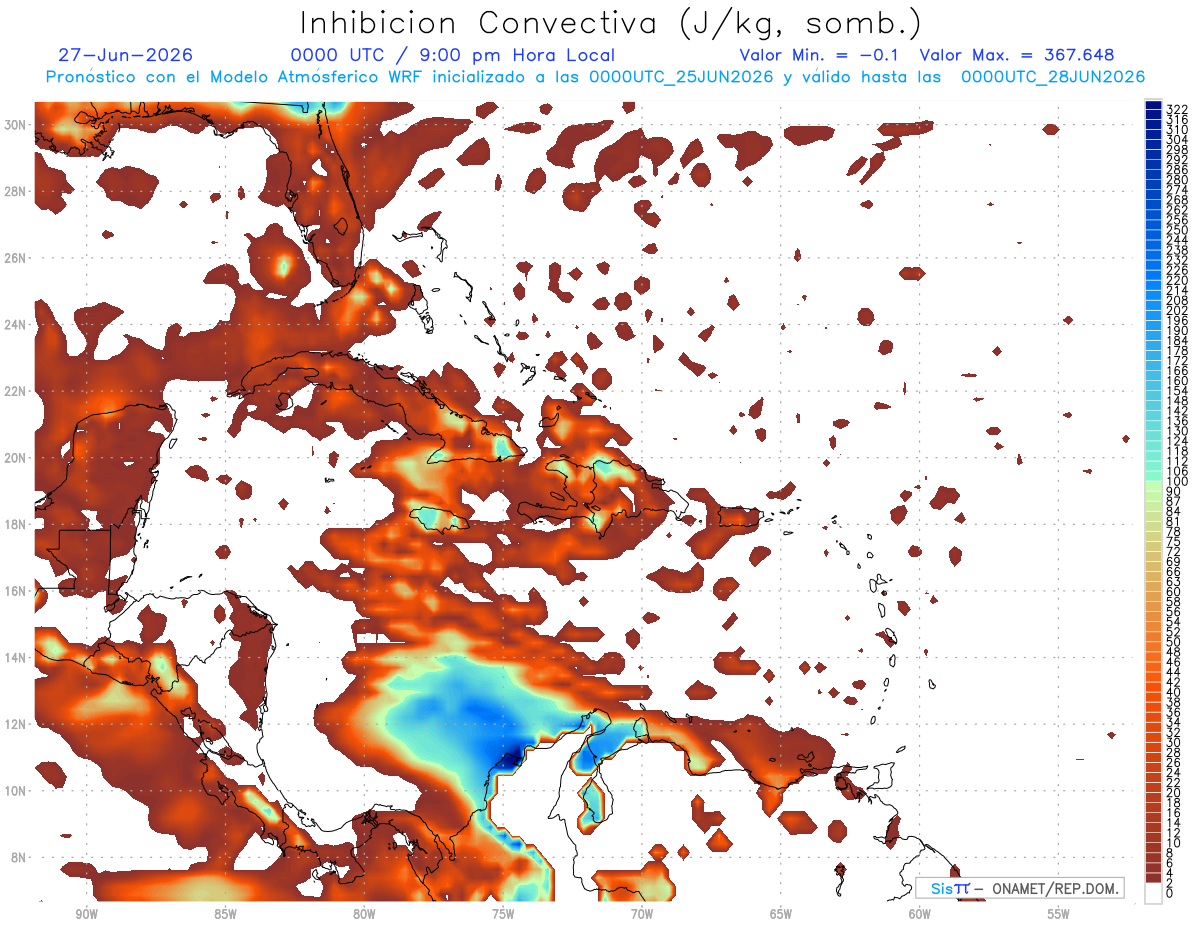Click the "ONAMET/REP.DOM." credit label
This screenshot has height=927, width=1200.
[1049, 888]
